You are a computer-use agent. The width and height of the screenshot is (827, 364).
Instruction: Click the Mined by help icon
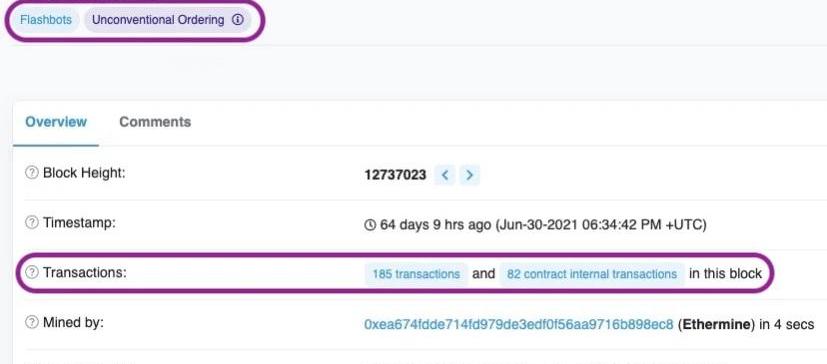32,322
